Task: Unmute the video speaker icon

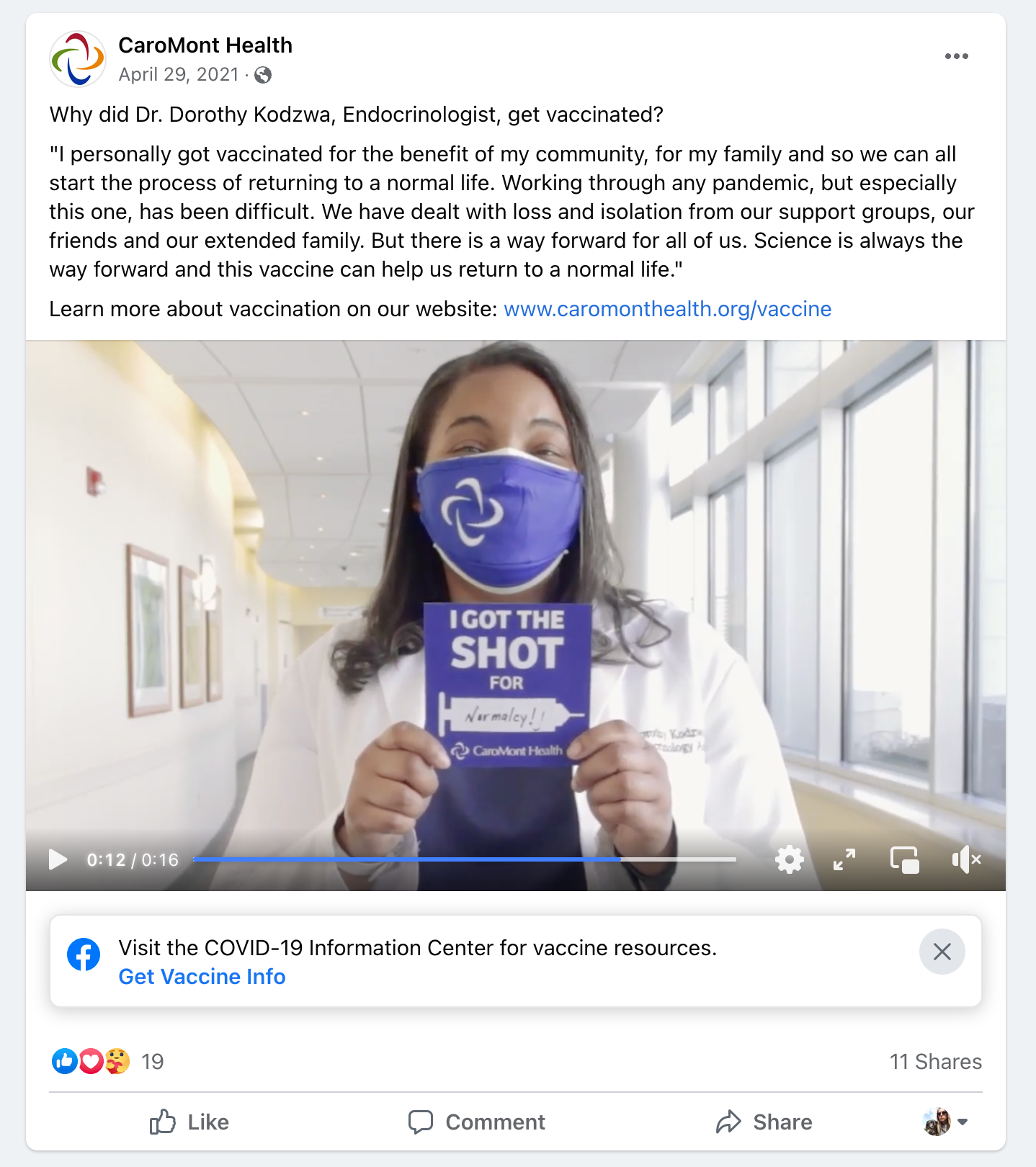Action: coord(966,859)
